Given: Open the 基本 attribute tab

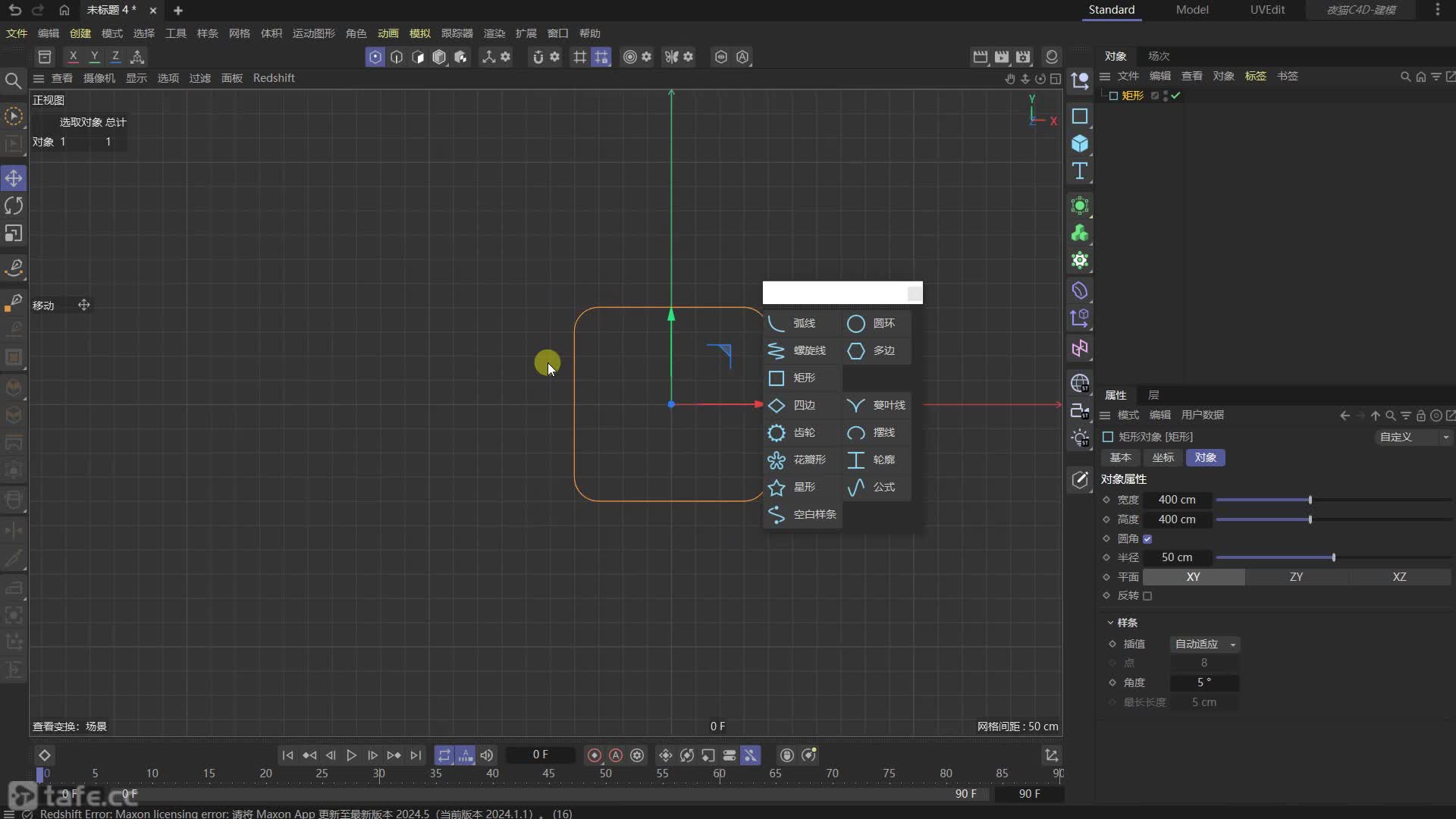Looking at the screenshot, I should tap(1121, 457).
